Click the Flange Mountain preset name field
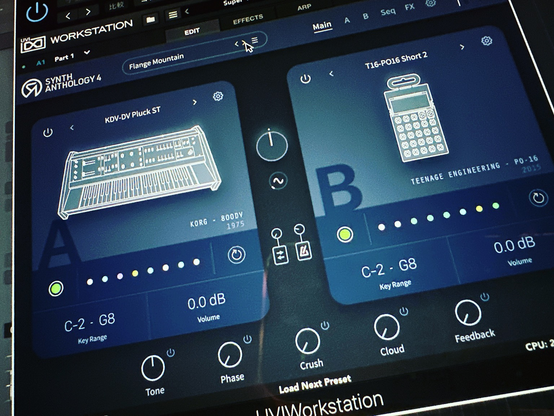Screen dimensions: 554x416 pyautogui.click(x=194, y=53)
